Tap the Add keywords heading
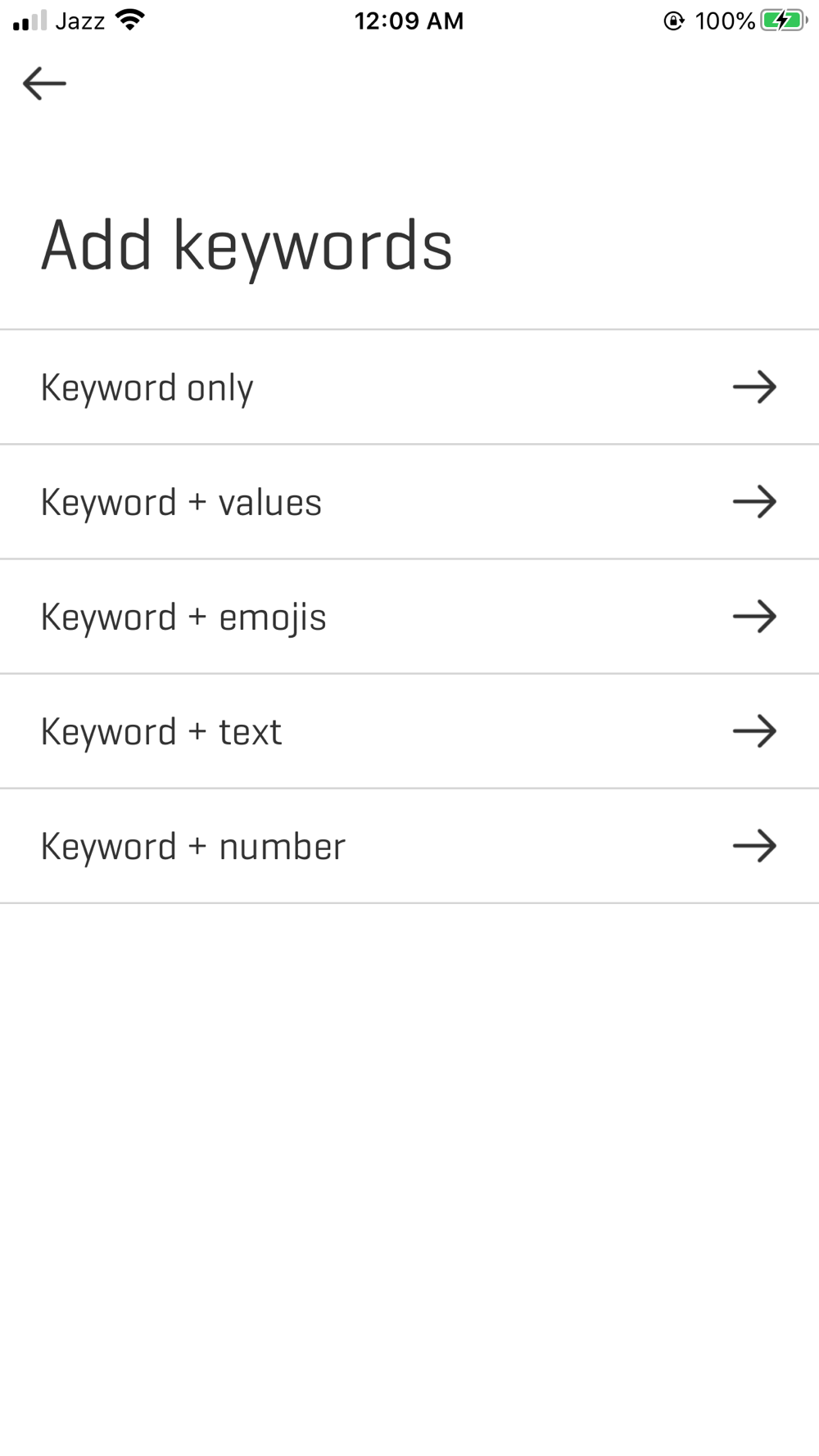 [x=247, y=246]
